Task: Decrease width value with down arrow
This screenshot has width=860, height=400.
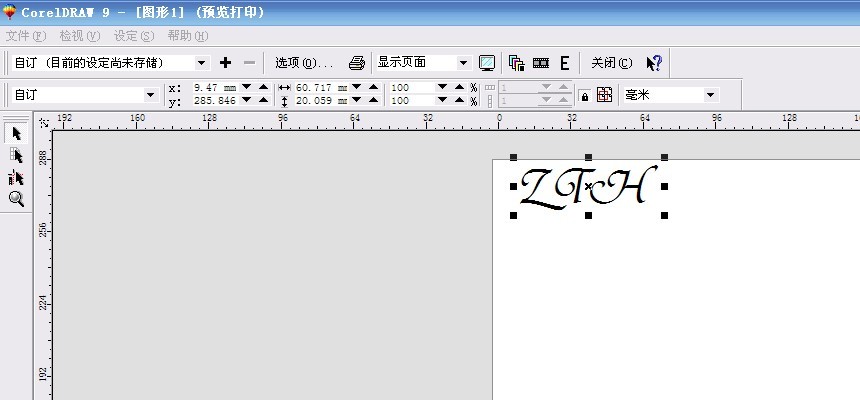Action: 357,87
